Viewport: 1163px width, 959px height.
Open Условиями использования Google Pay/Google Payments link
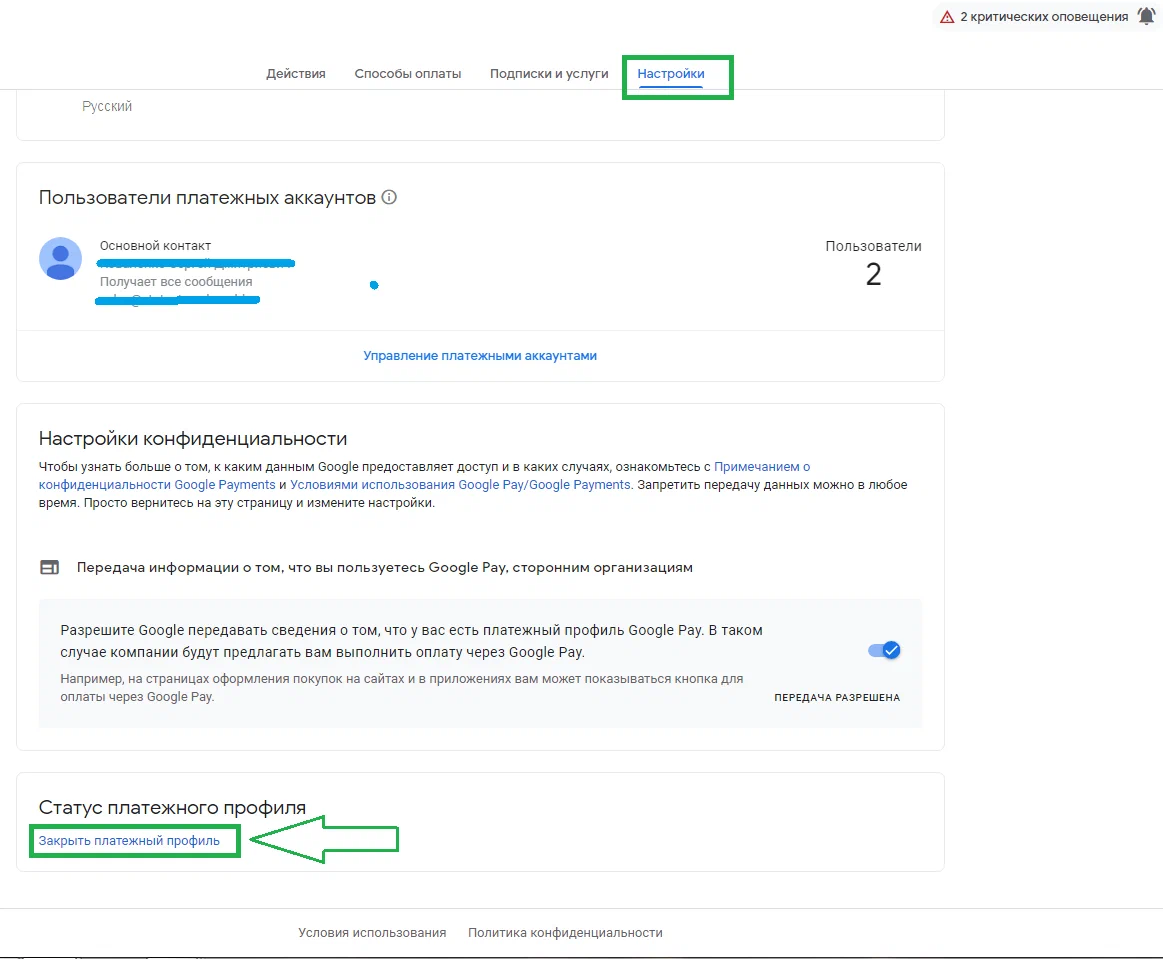[x=460, y=485]
